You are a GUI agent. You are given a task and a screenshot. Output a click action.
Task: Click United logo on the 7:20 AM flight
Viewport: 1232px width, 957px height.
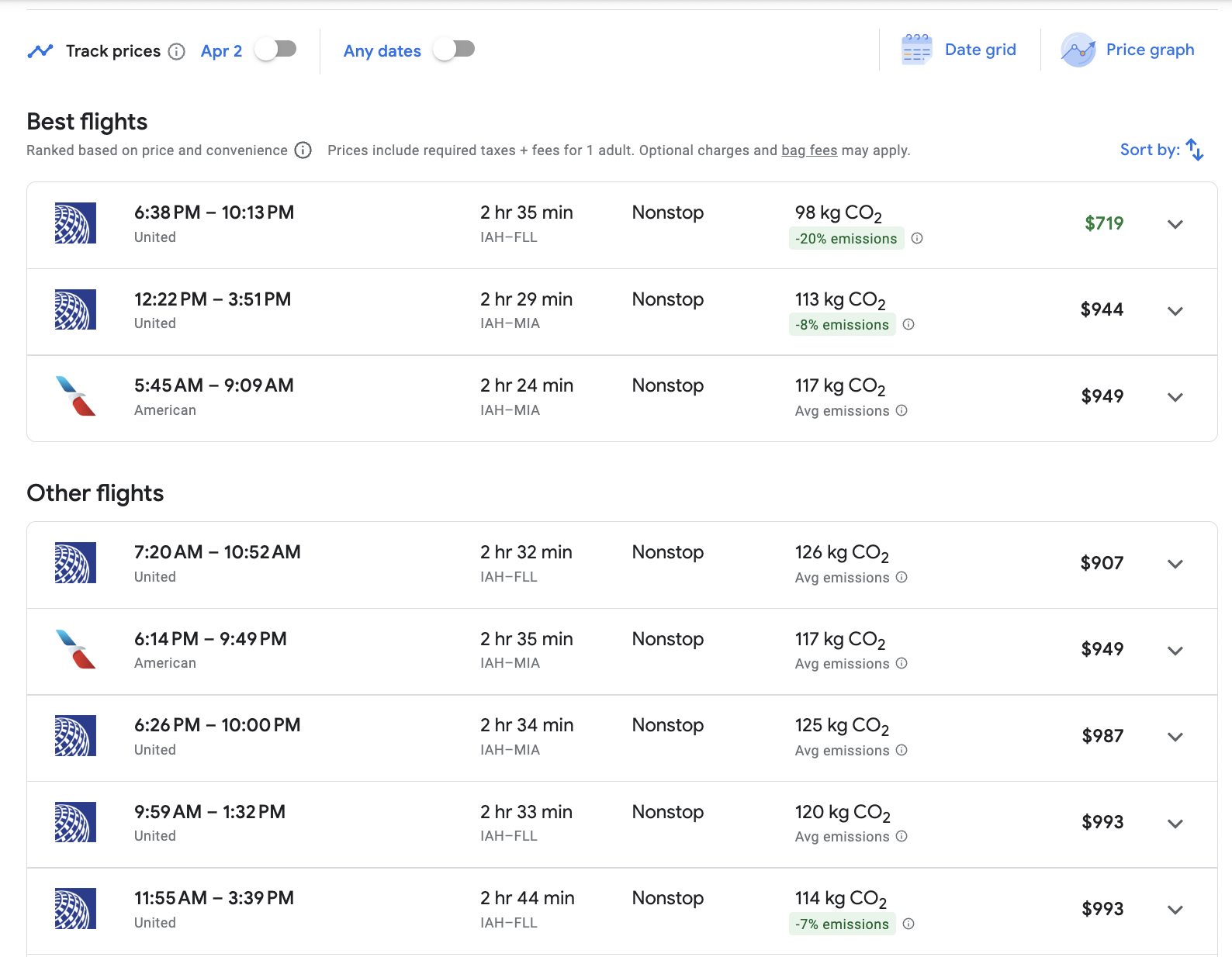[x=75, y=563]
